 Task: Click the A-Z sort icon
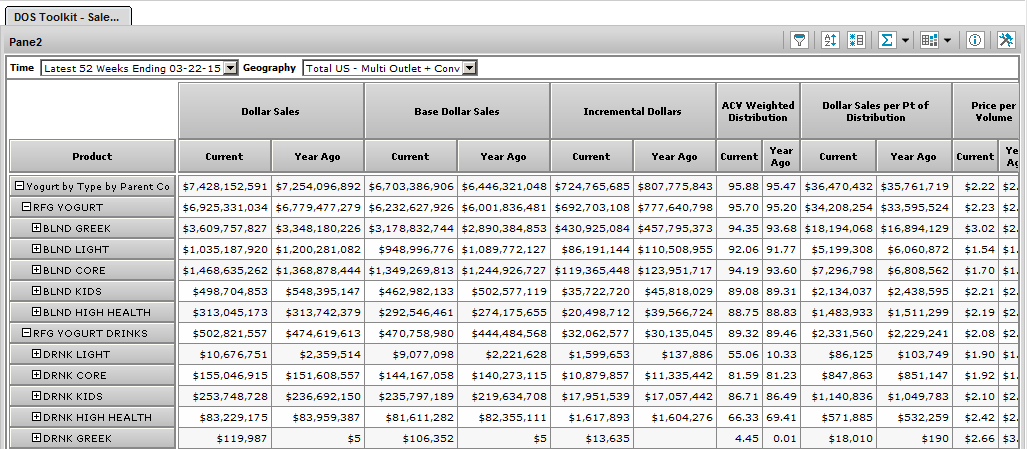tap(829, 40)
